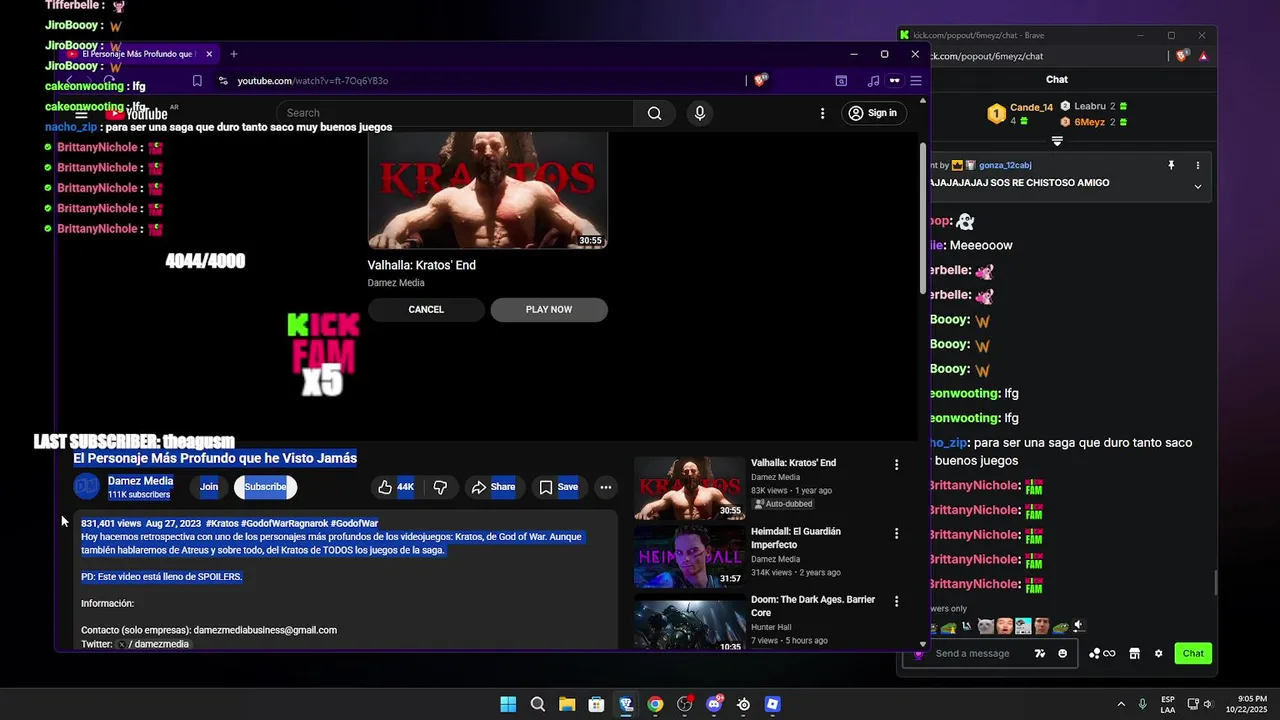1280x720 pixels.
Task: Open Kick chat settings gear
Action: click(1158, 653)
